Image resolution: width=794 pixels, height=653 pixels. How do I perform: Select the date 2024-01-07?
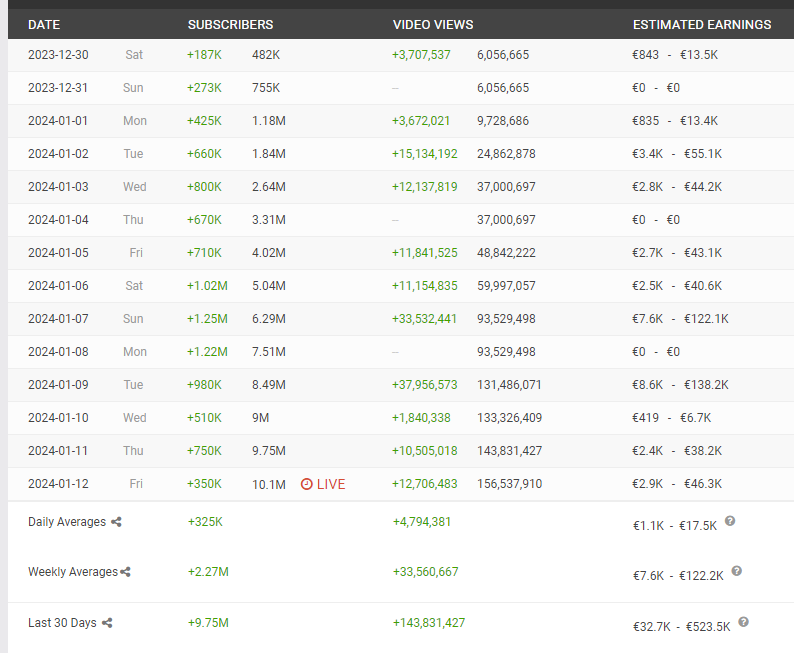tap(58, 318)
